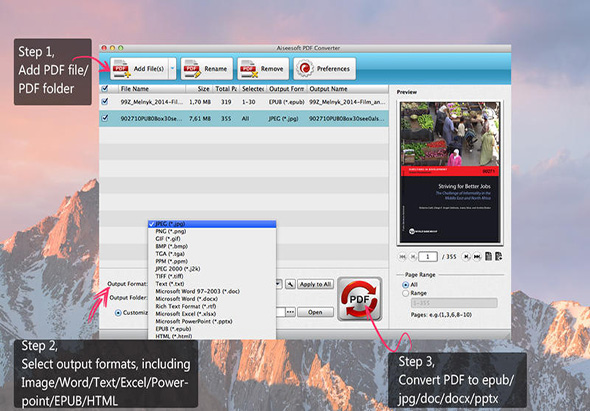Image resolution: width=590 pixels, height=411 pixels.
Task: Choose Microsoft Word 97-2003 (*.doc)
Action: [212, 292]
